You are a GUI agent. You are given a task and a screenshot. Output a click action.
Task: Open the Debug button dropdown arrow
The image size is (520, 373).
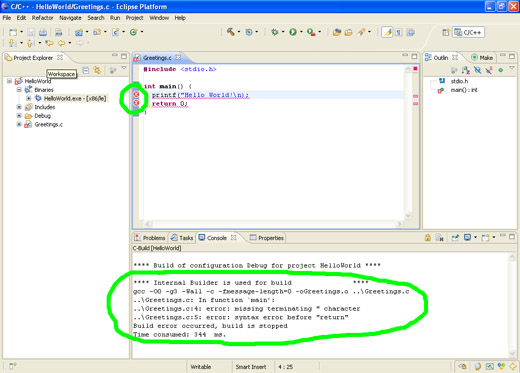(x=283, y=32)
